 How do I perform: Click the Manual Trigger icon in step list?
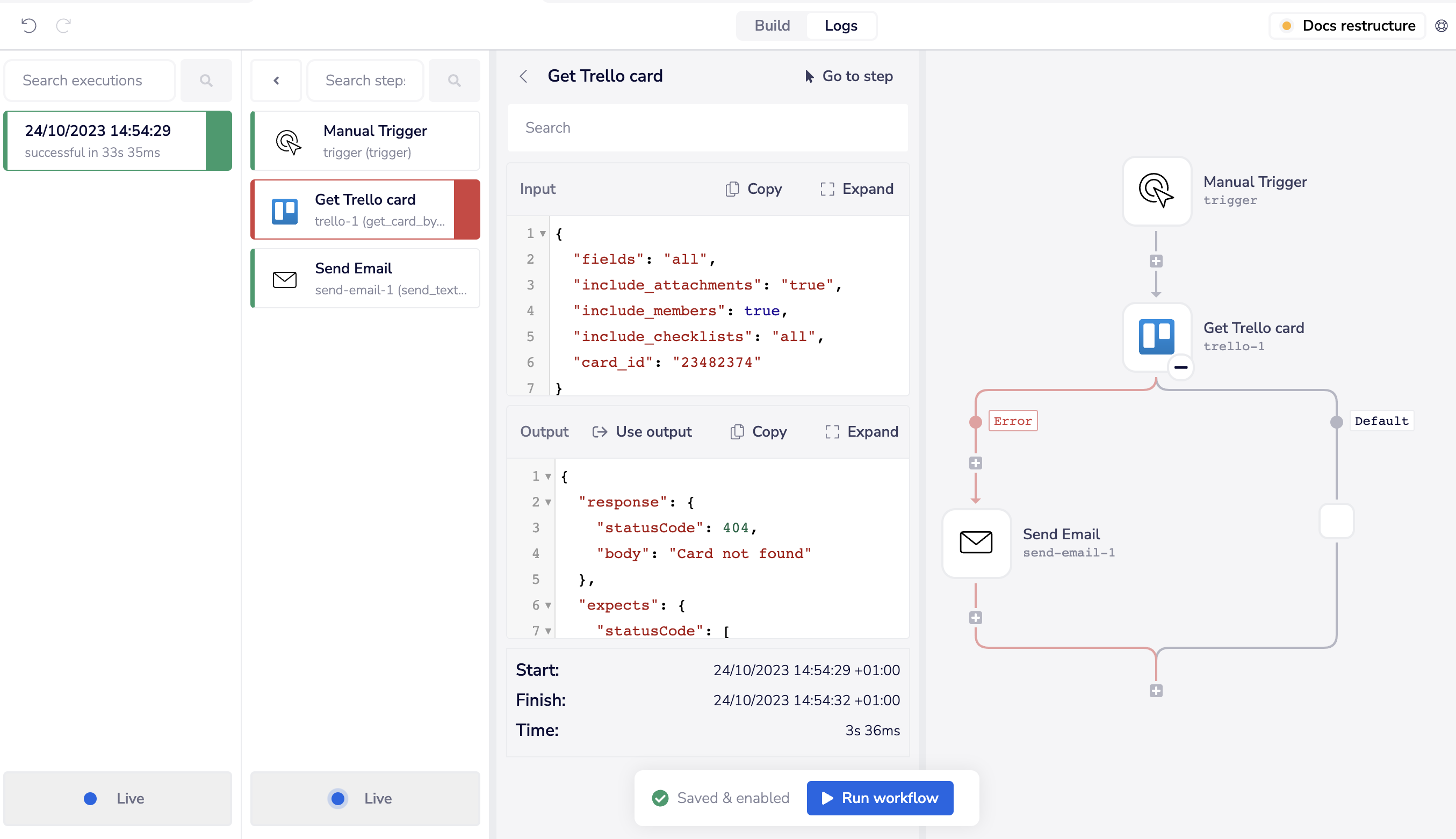click(288, 141)
